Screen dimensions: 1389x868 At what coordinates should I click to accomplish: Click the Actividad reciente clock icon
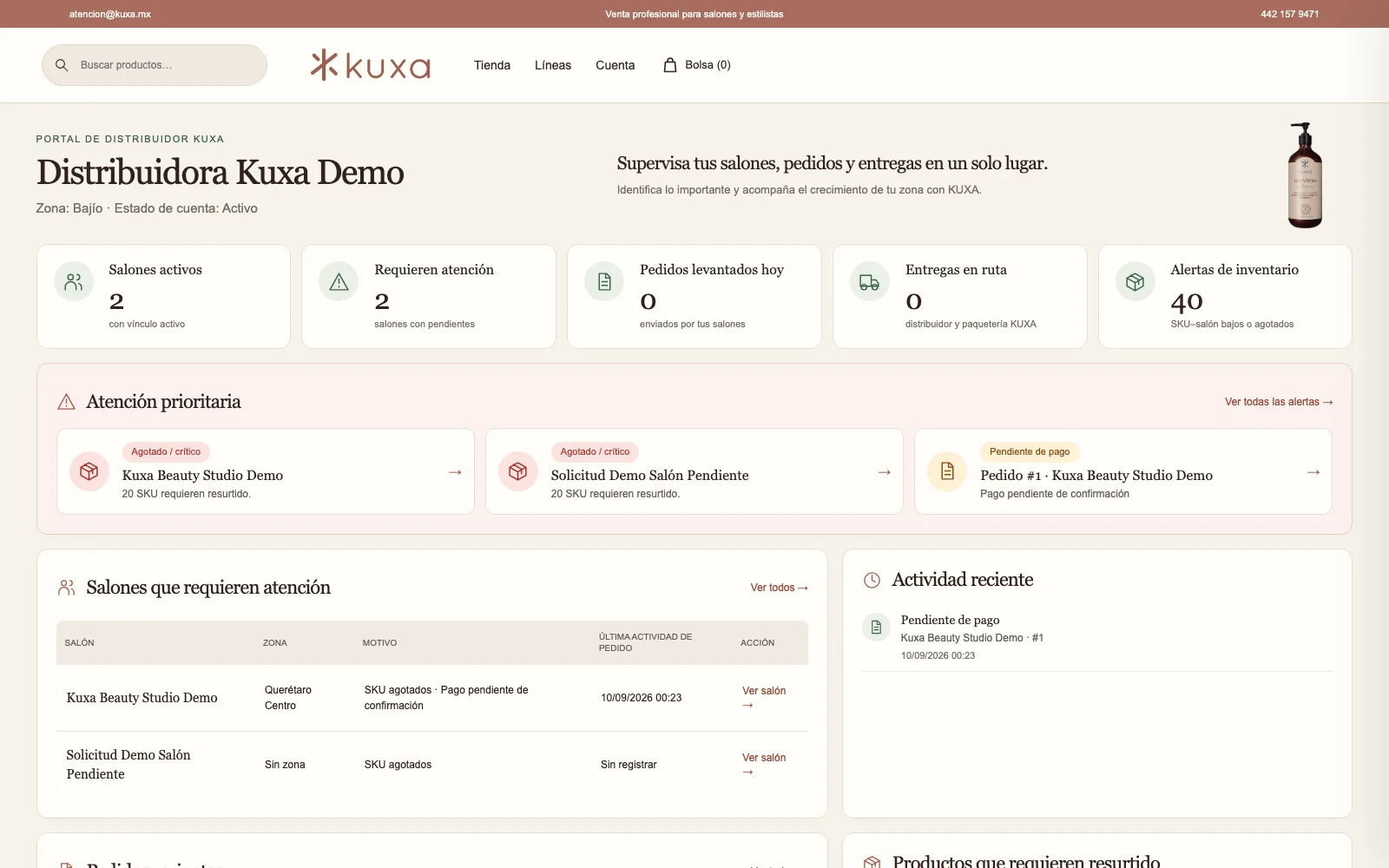click(872, 580)
